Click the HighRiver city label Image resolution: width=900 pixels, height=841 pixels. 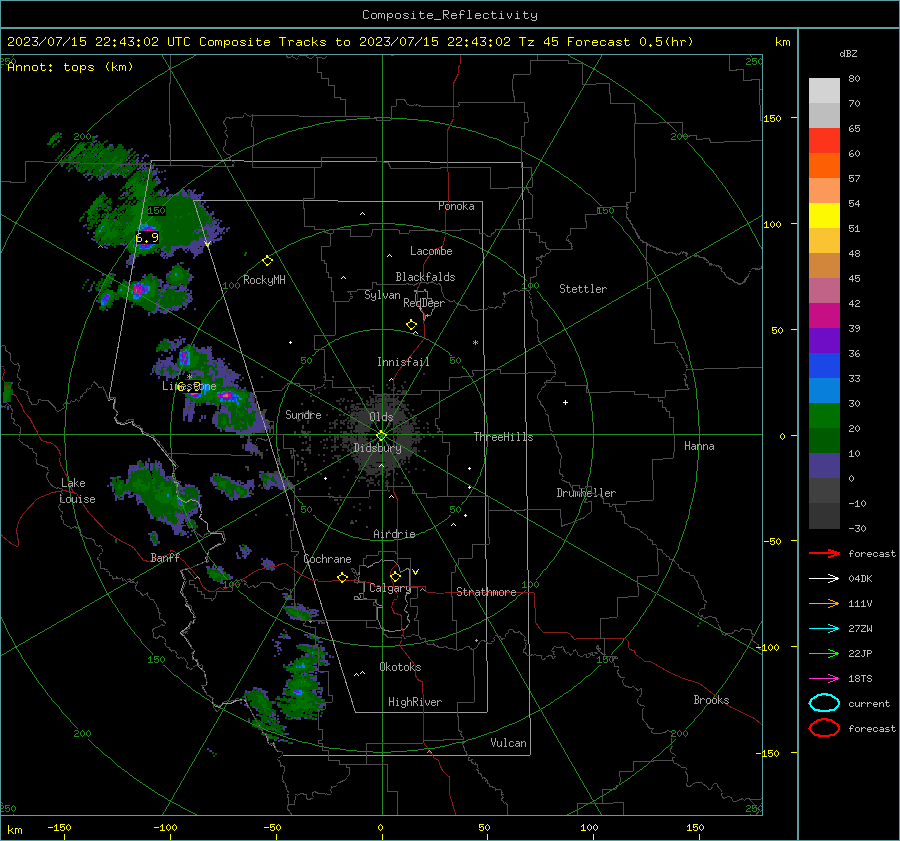pyautogui.click(x=415, y=702)
